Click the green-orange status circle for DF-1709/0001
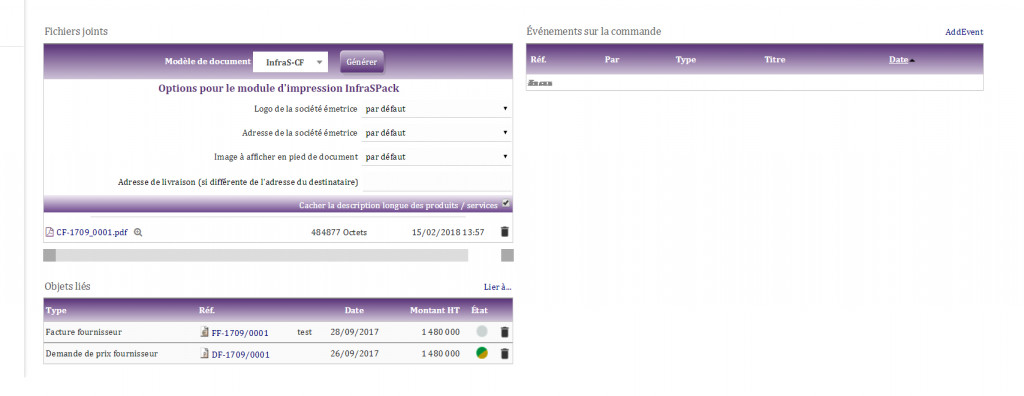The height and width of the screenshot is (396, 1024). coord(482,353)
